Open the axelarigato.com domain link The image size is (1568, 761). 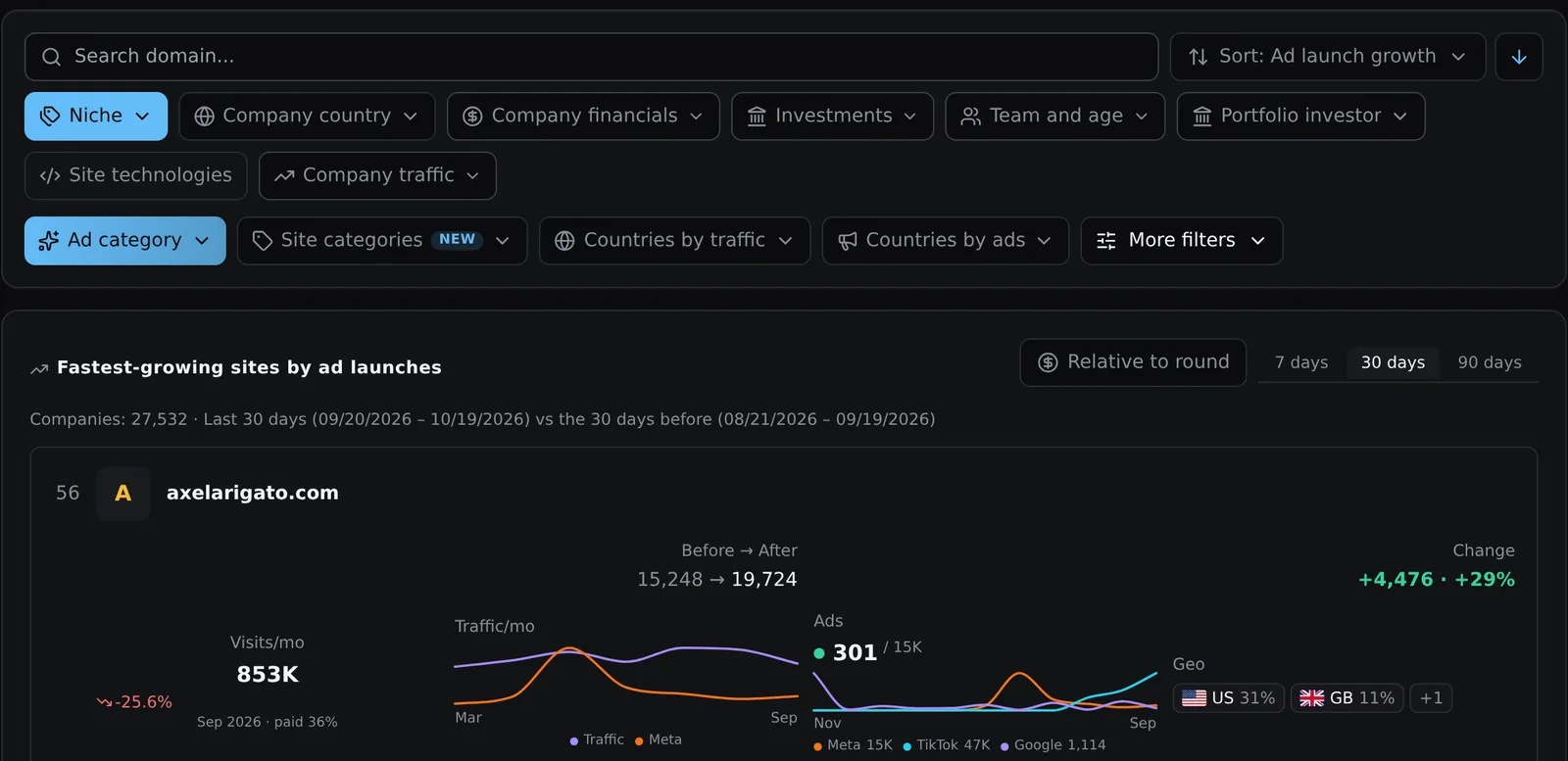(x=253, y=493)
